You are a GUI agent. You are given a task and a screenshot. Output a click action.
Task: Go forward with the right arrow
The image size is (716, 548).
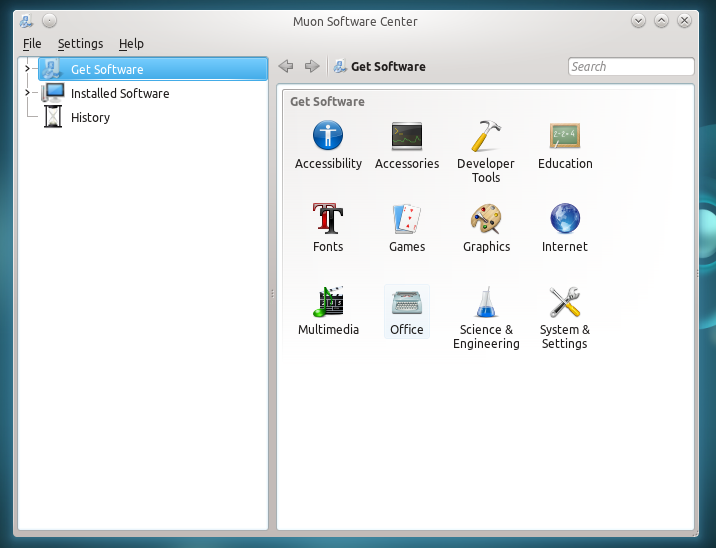click(312, 66)
